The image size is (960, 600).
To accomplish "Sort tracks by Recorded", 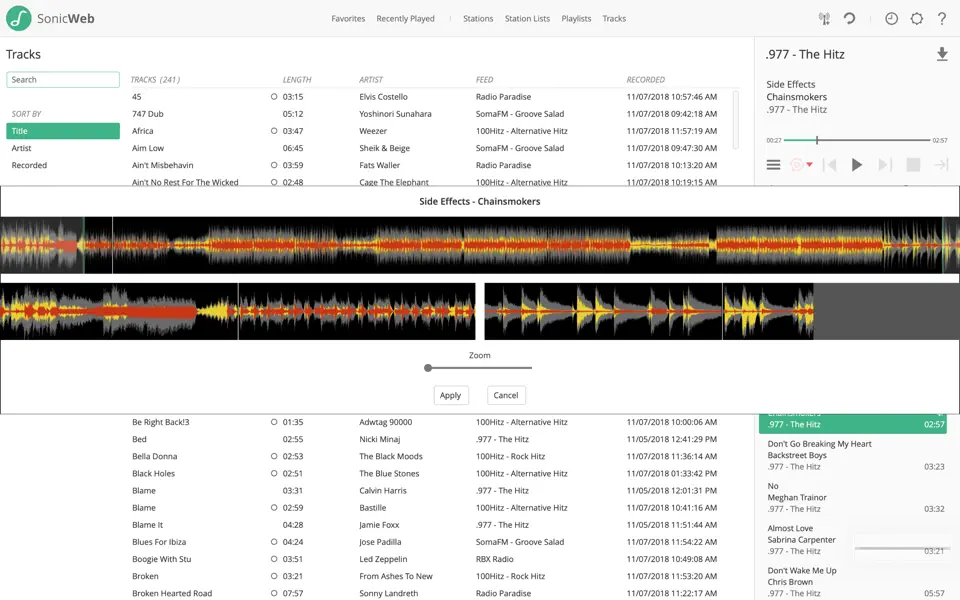I will pos(29,165).
